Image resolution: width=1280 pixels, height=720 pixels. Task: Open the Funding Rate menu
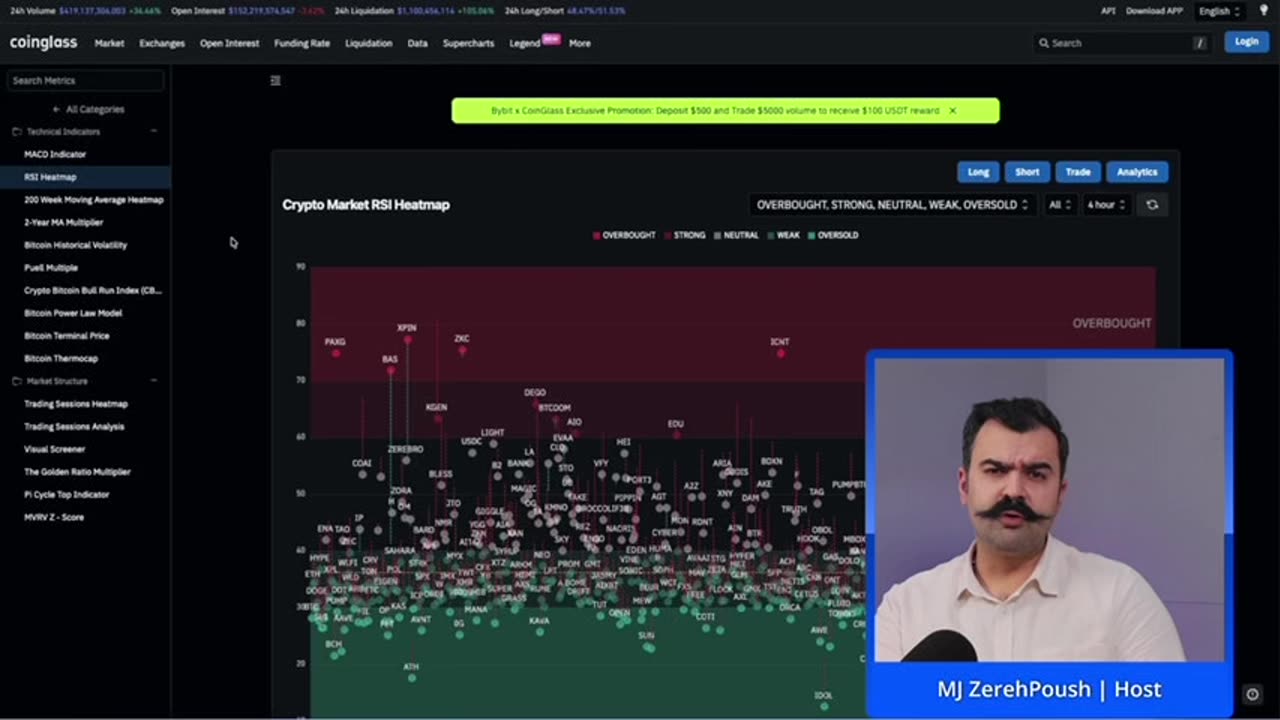point(302,43)
